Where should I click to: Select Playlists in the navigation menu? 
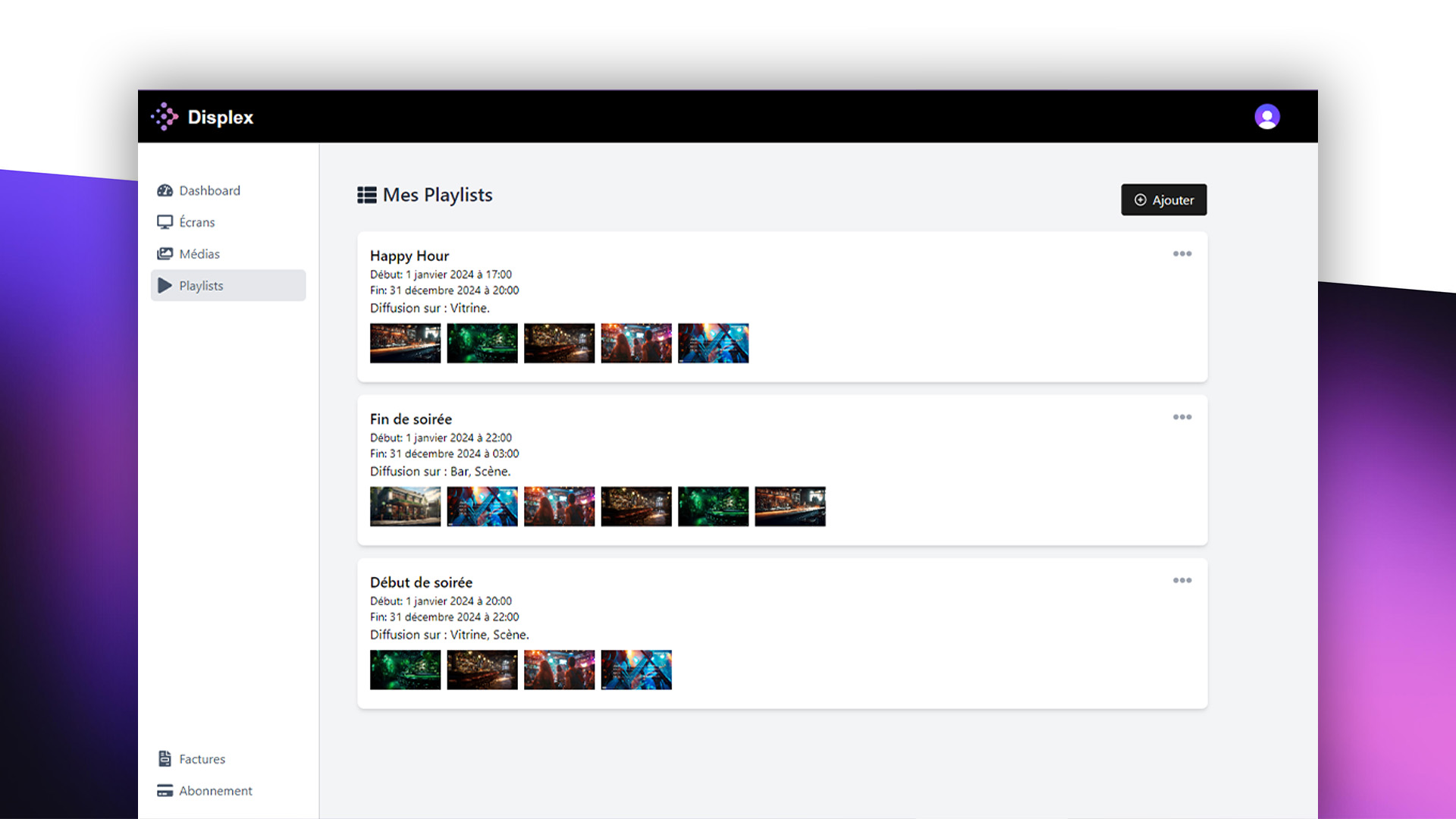[201, 286]
